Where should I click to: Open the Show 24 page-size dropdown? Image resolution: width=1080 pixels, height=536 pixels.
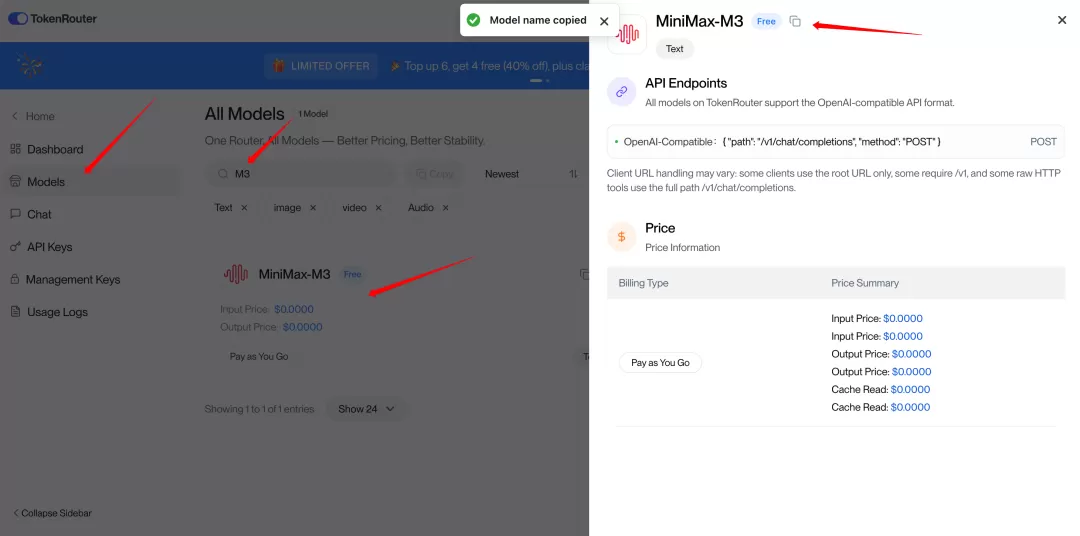tap(366, 409)
